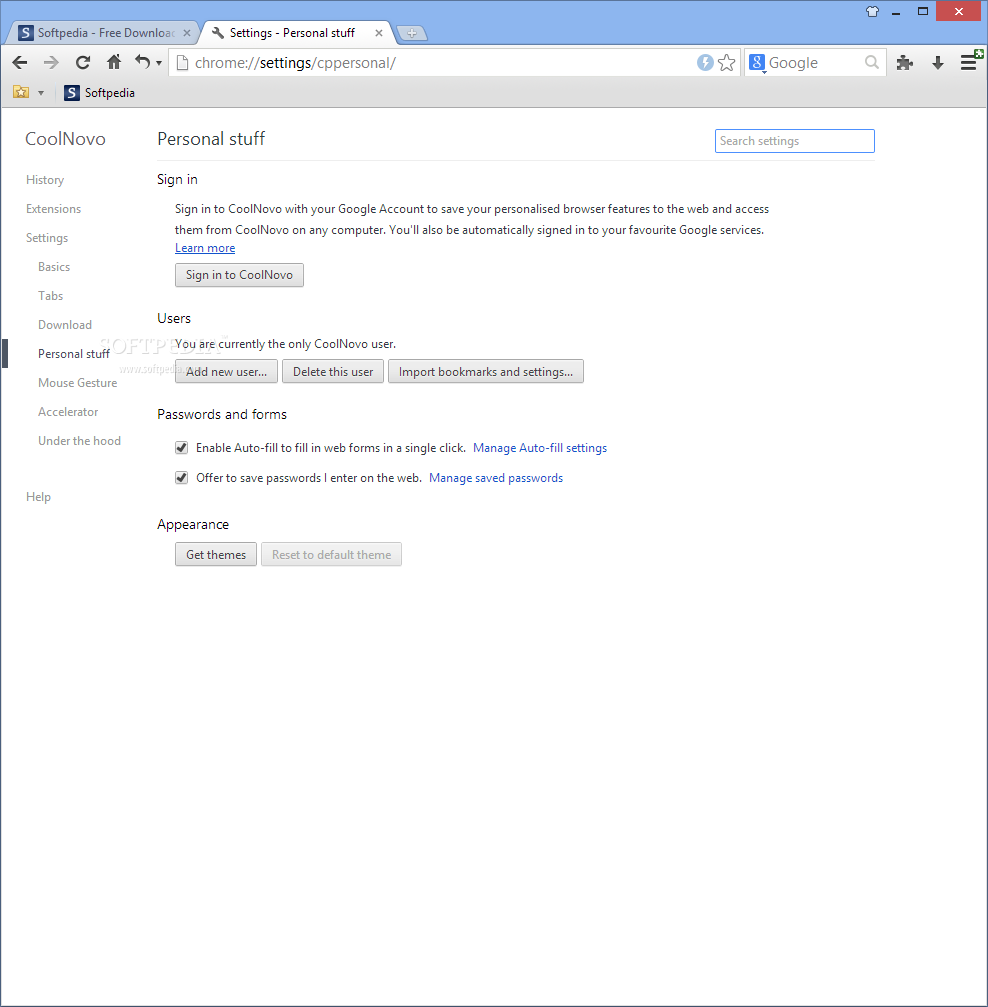Go forward with the forward arrow
988x1007 pixels.
point(51,62)
